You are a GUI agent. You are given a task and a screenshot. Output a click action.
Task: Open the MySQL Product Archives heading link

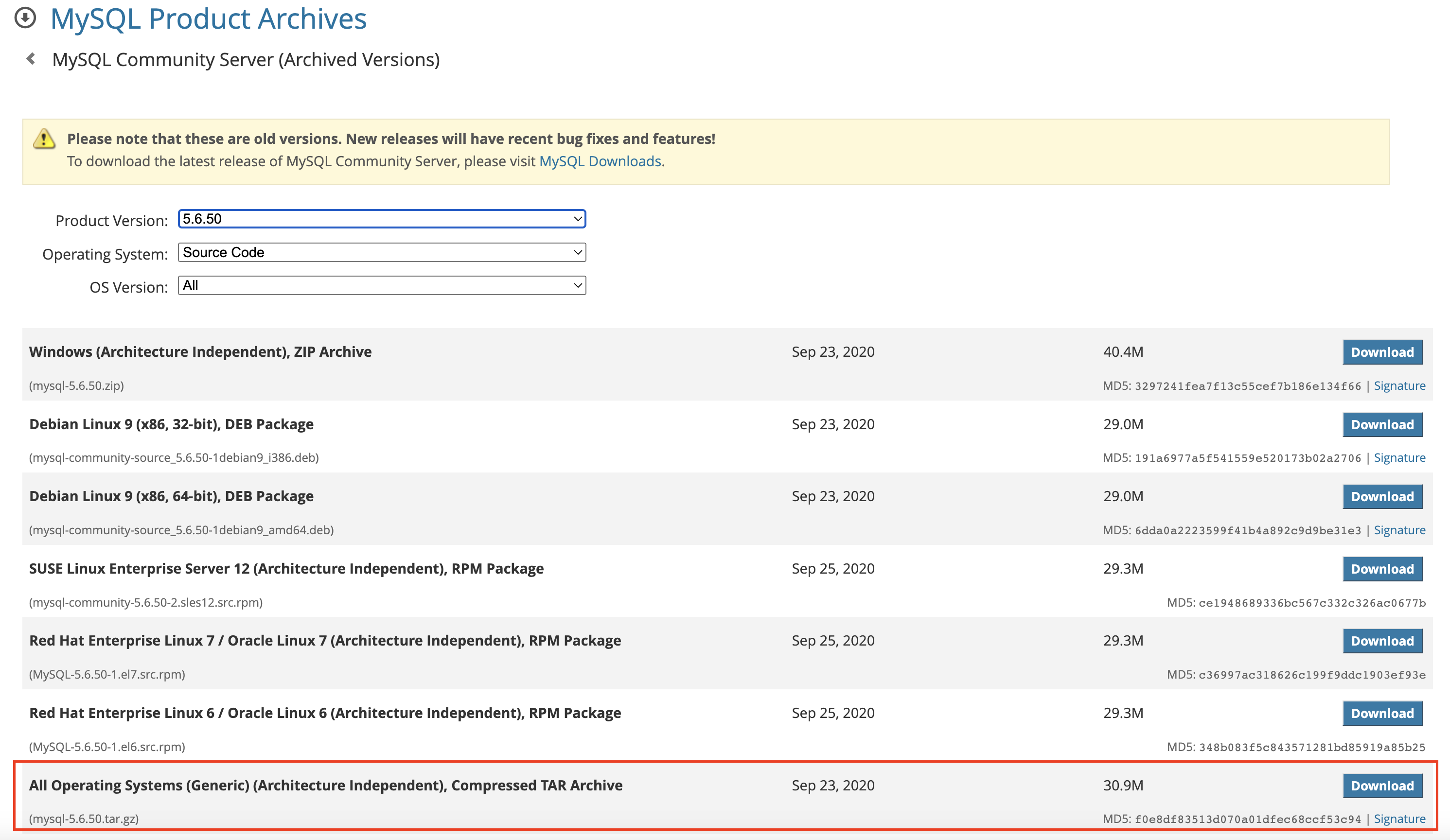(208, 18)
